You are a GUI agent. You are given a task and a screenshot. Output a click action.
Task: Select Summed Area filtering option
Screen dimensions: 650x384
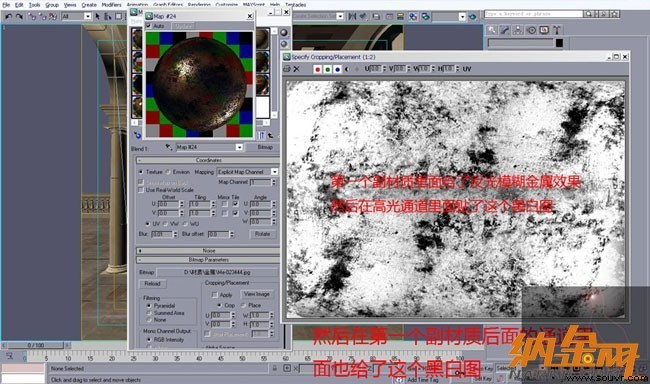[x=149, y=313]
